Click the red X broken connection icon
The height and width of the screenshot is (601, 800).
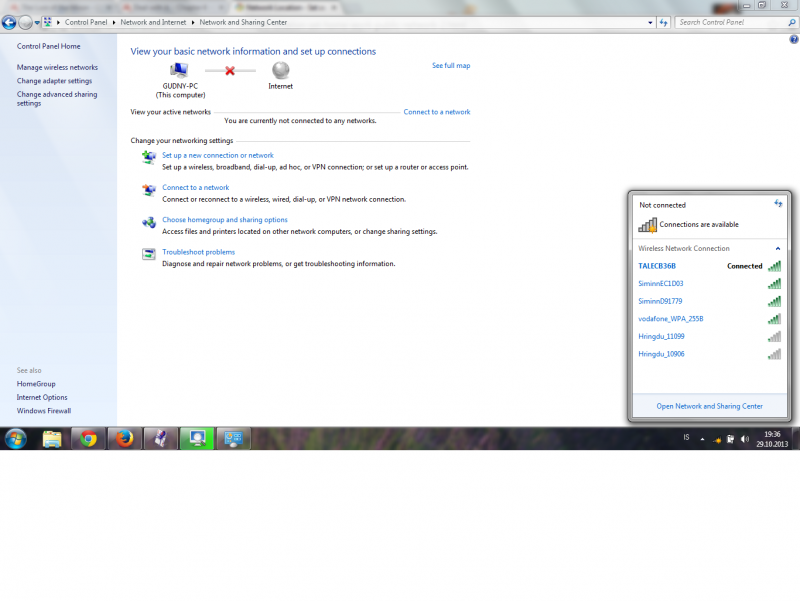[x=230, y=71]
